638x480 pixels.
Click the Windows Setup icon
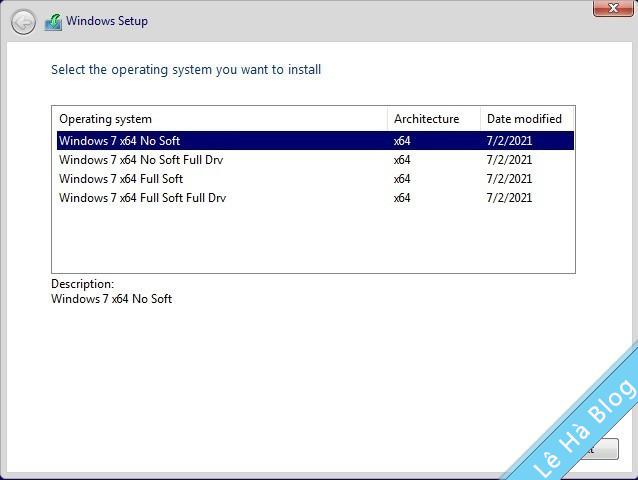pos(53,22)
